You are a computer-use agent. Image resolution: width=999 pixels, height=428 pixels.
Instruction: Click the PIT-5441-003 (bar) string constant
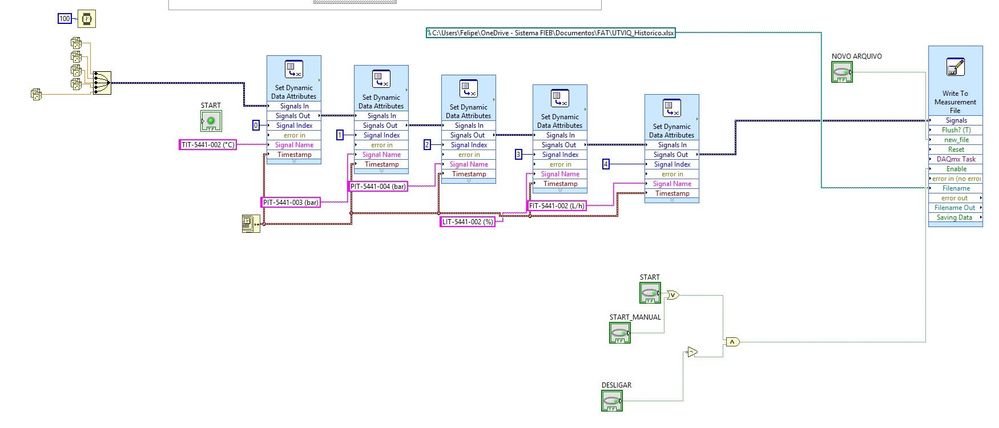[291, 202]
